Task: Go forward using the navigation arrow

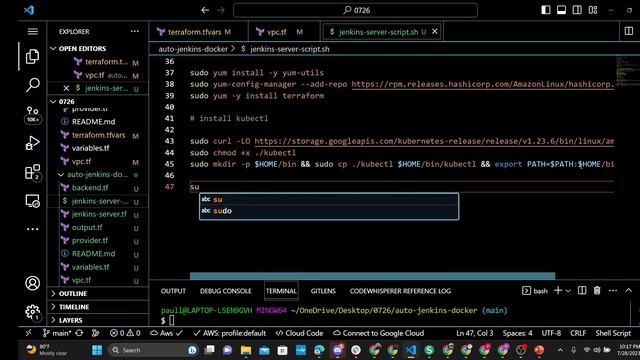Action: 220,10
